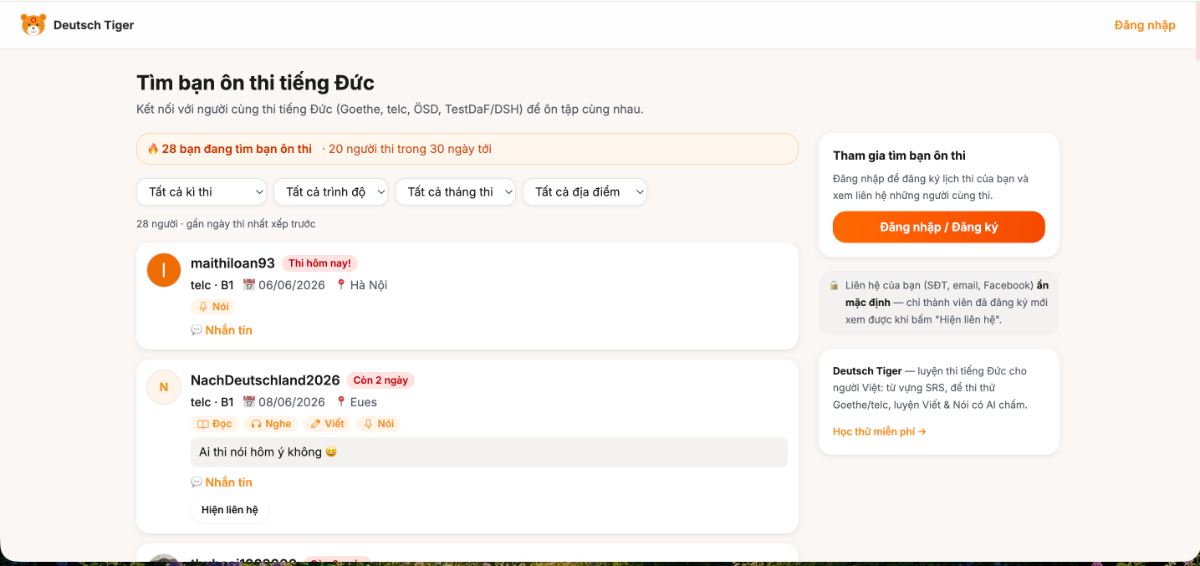The width and height of the screenshot is (1200, 566).
Task: Click the calendar icon beside 06/06/2026
Action: point(249,285)
